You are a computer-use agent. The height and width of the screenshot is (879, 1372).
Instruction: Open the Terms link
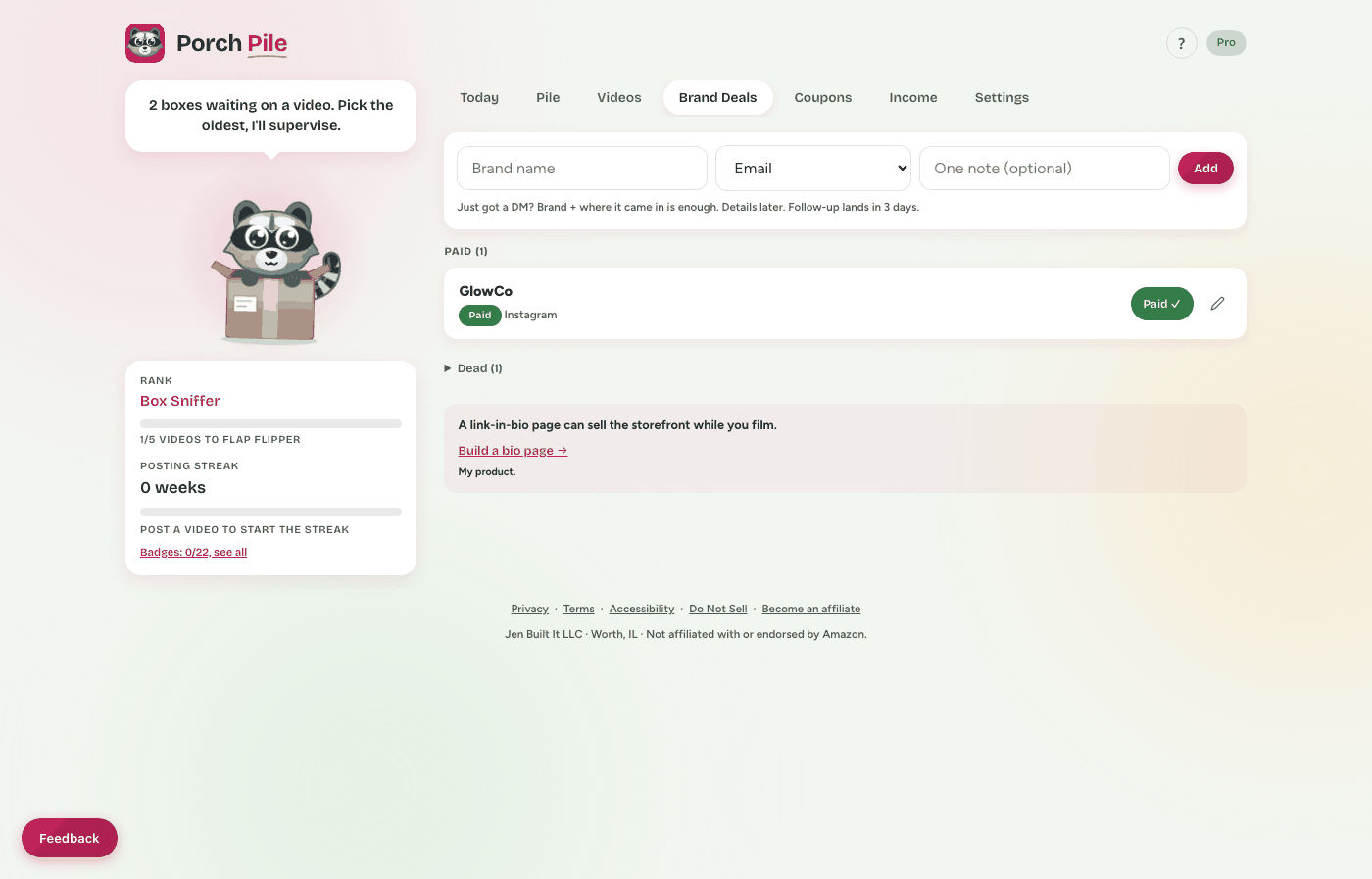[x=578, y=610]
